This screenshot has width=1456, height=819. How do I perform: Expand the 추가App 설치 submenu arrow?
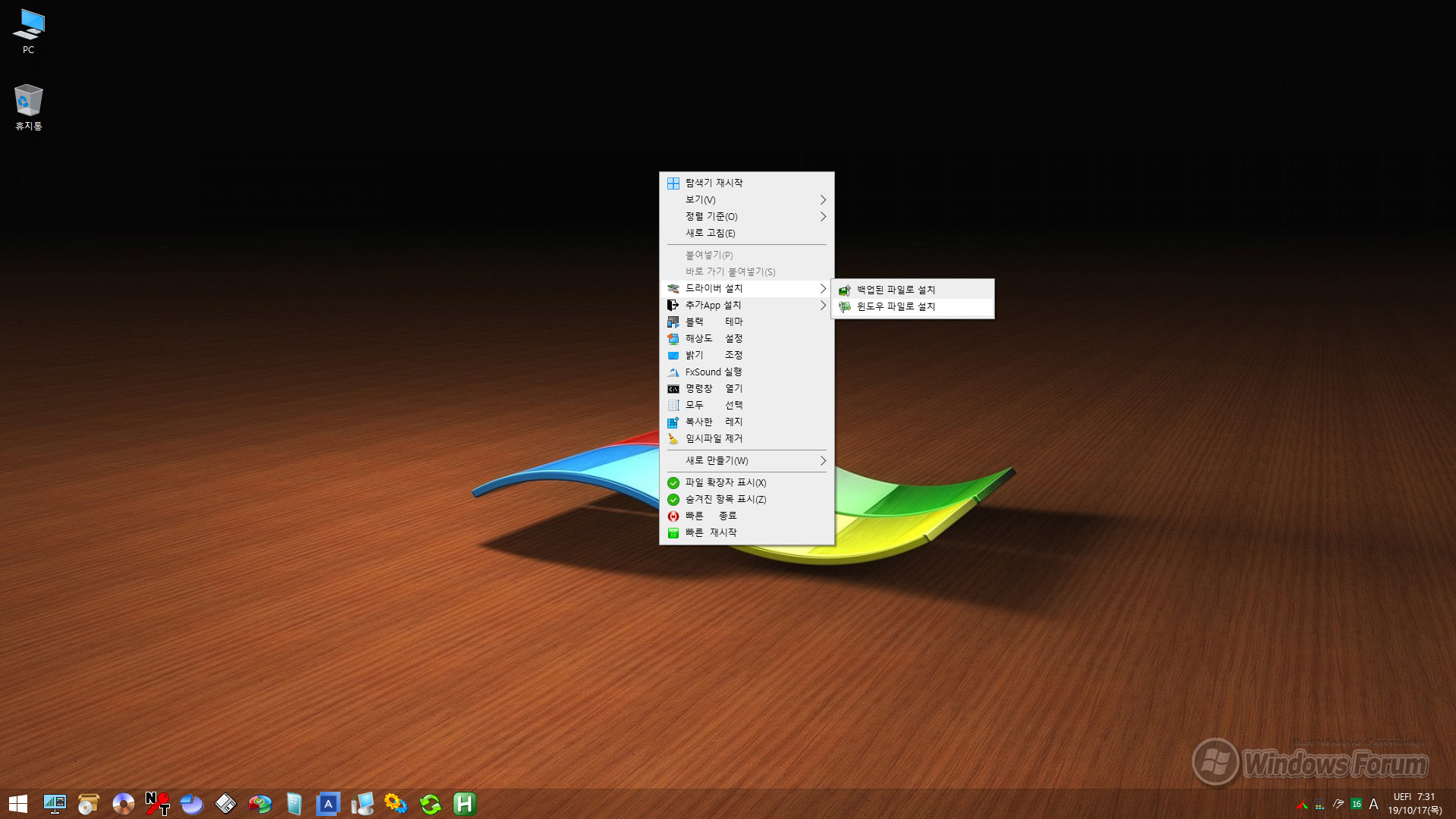(823, 305)
